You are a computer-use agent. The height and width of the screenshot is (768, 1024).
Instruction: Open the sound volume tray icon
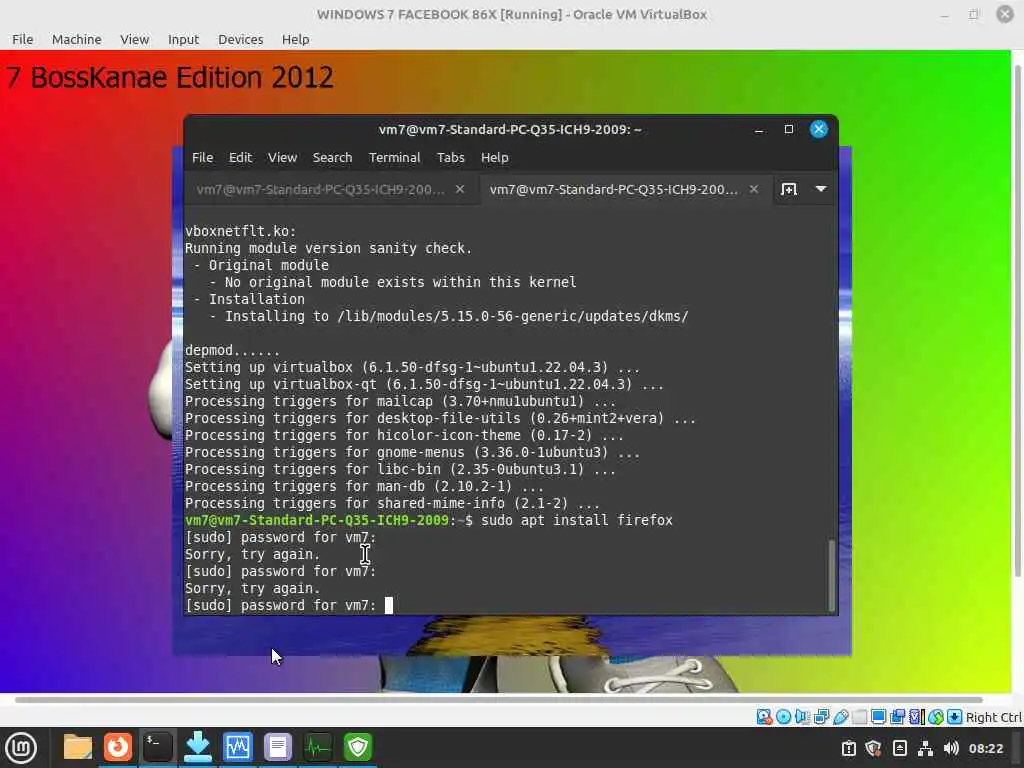(951, 748)
